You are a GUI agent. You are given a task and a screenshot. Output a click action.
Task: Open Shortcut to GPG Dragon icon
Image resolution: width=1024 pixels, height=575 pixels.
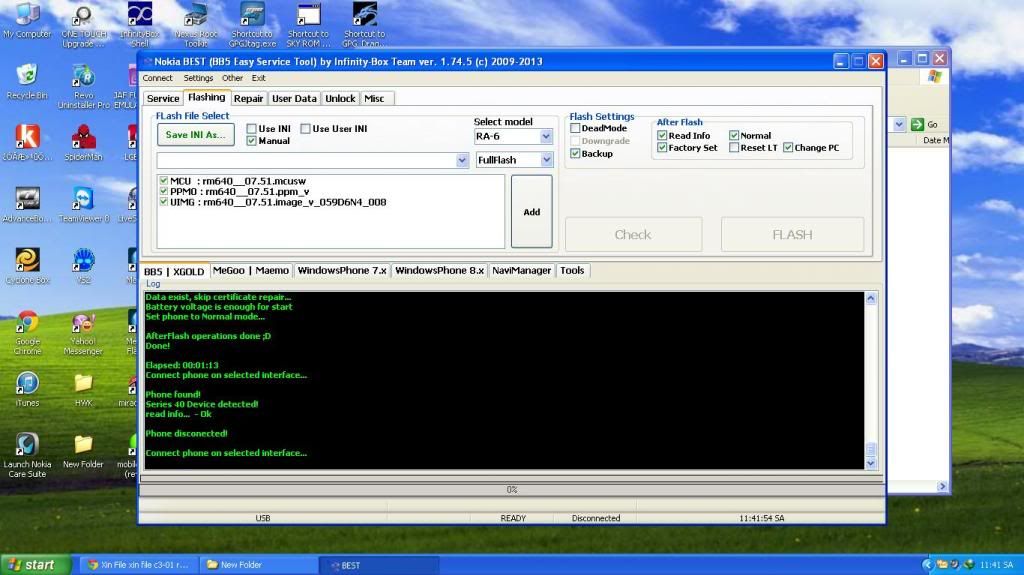(364, 24)
